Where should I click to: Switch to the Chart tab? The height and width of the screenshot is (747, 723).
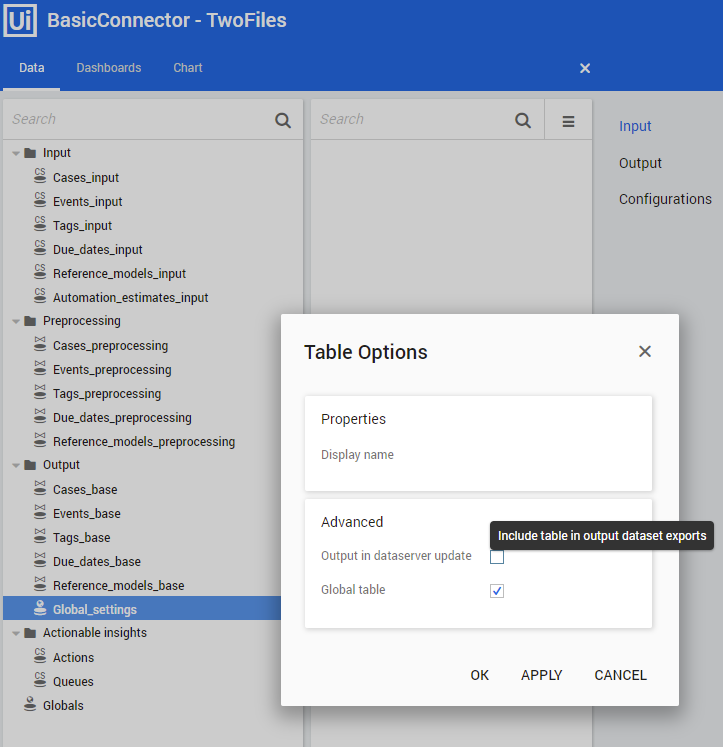click(188, 68)
